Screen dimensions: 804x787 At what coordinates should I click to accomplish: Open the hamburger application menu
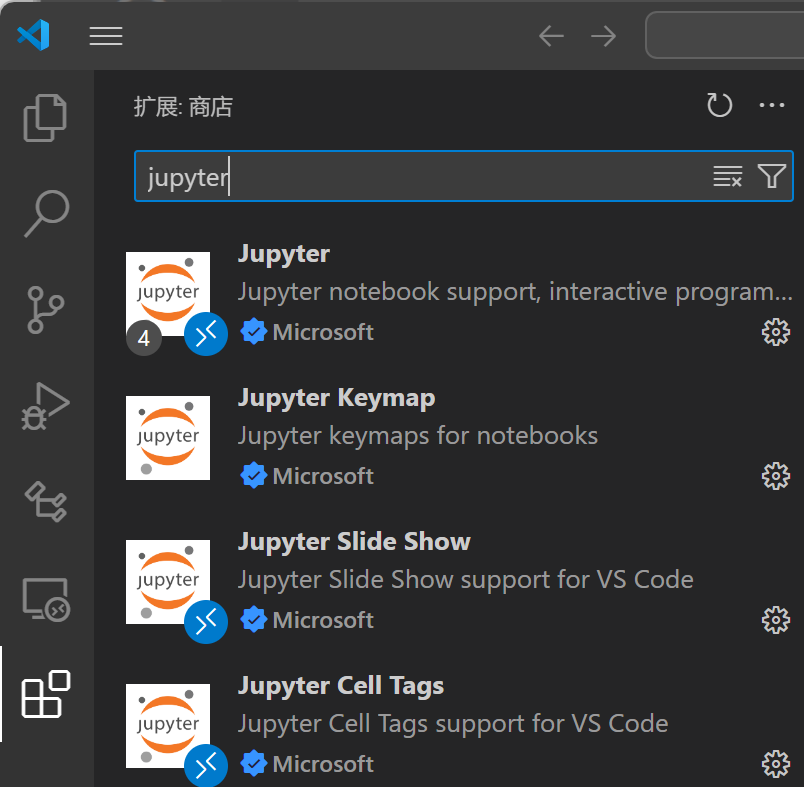(x=106, y=36)
